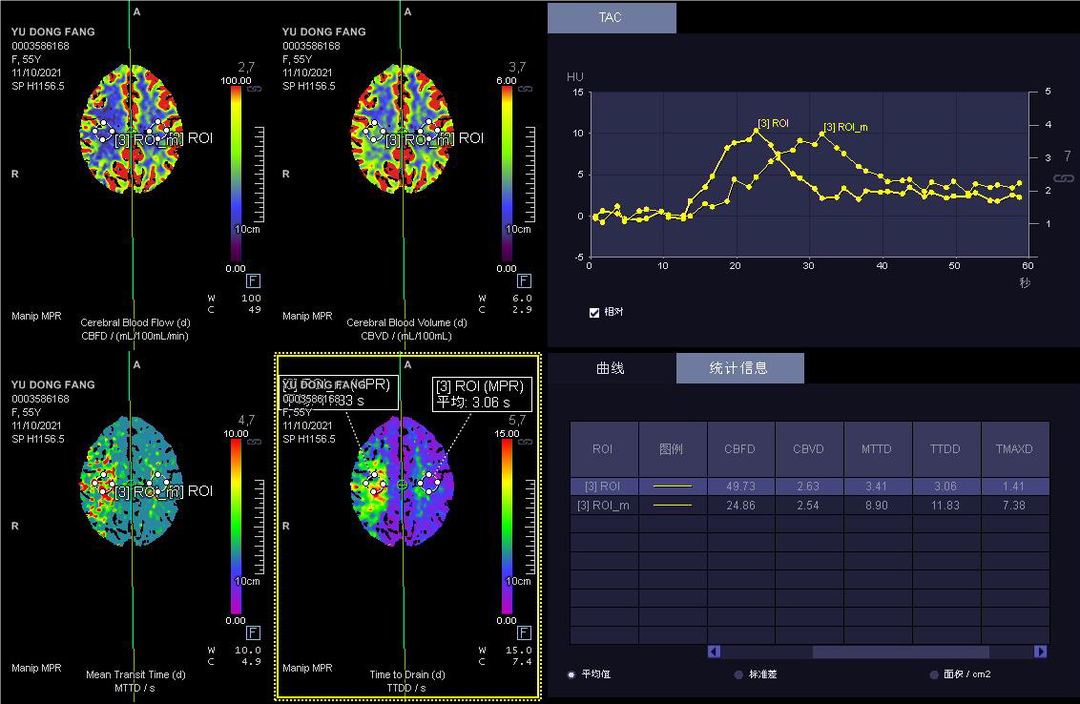Click the CBVD value 2.63
This screenshot has height=704, width=1080.
pos(809,486)
